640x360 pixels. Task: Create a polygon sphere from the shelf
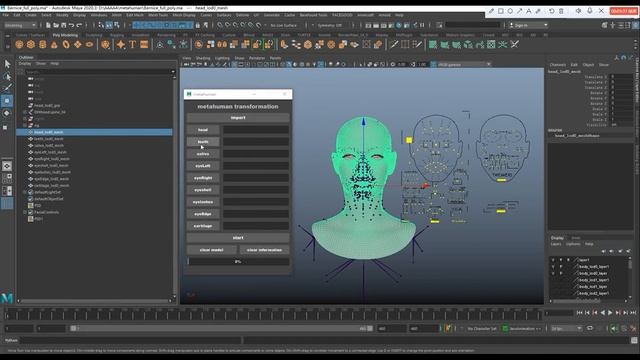(19, 44)
